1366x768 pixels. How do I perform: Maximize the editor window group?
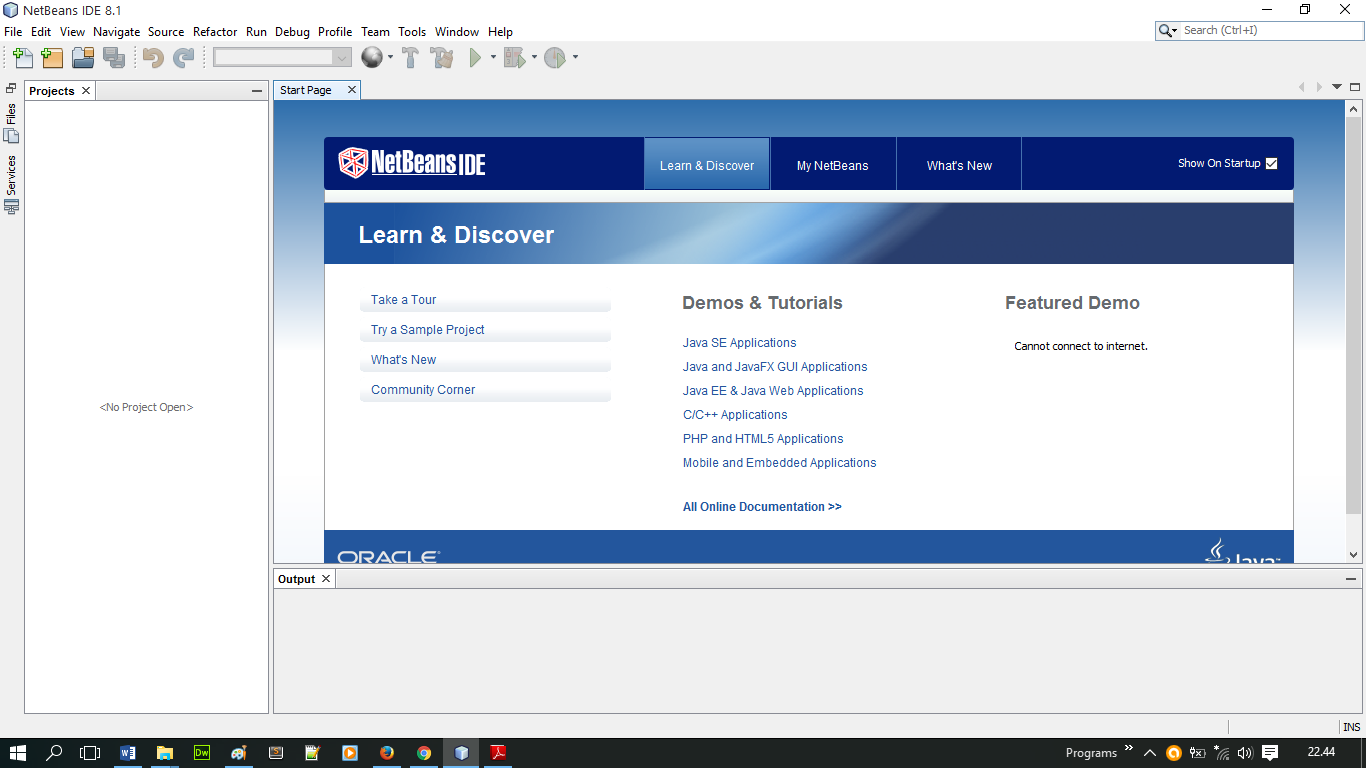point(1354,87)
